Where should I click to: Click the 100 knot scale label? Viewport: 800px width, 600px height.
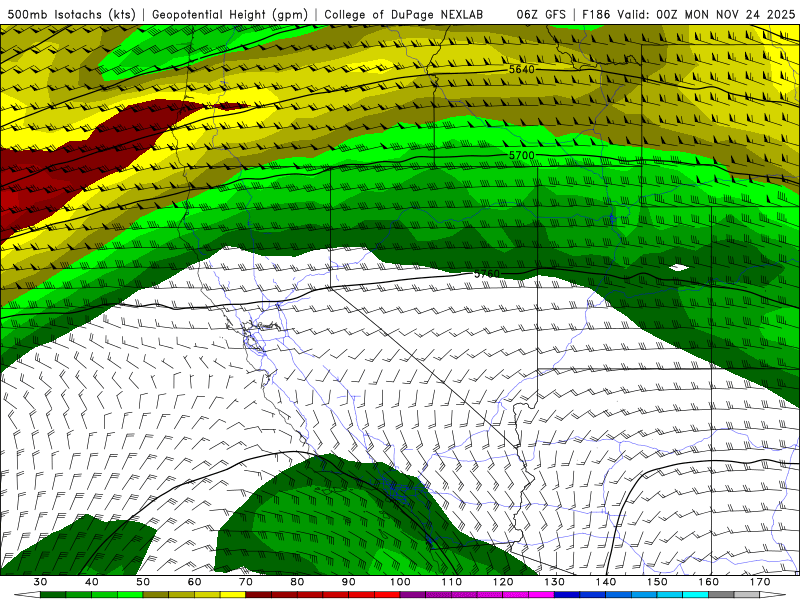pos(401,582)
